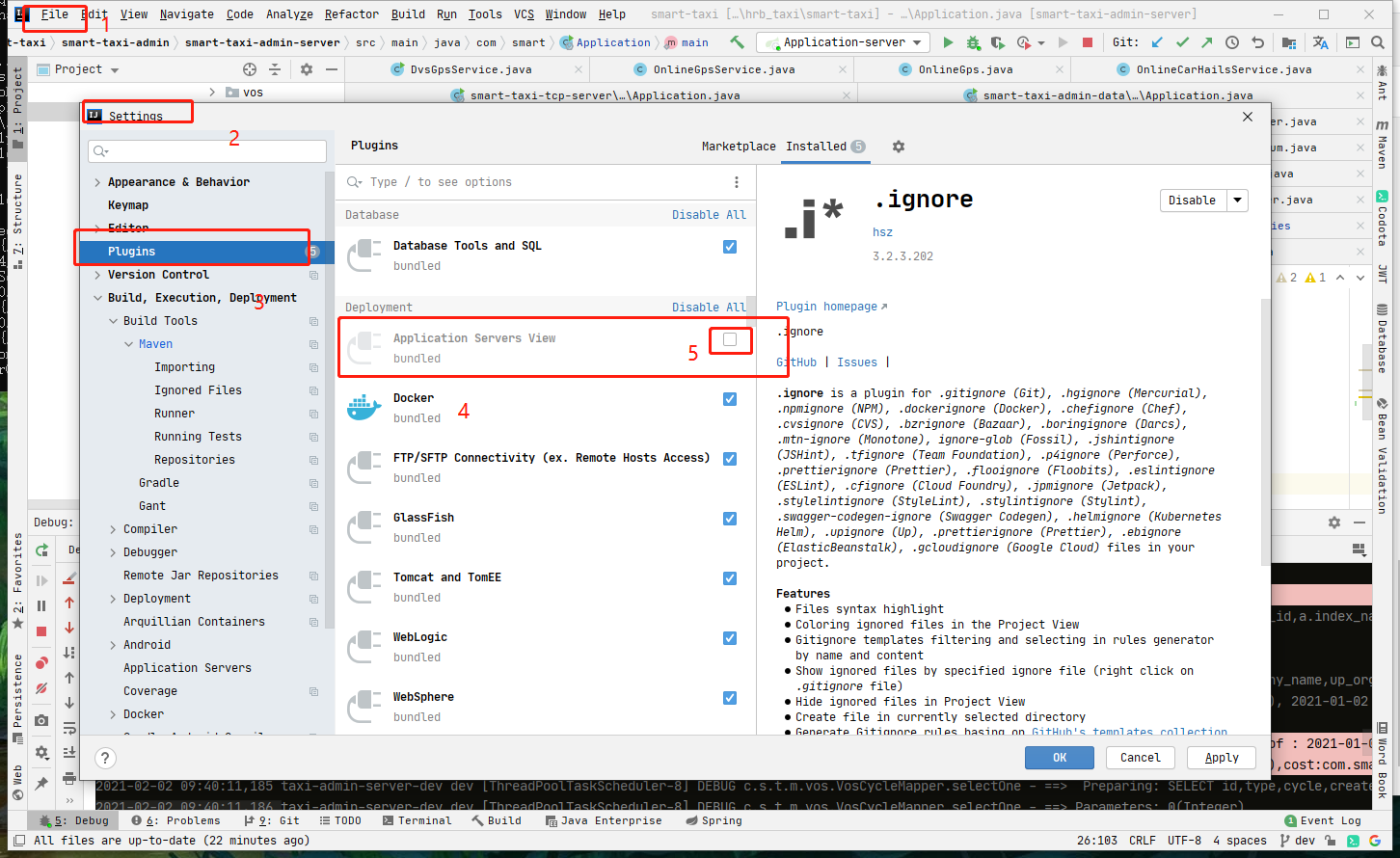Open the VCS menu
This screenshot has height=858, width=1400.
tap(524, 14)
